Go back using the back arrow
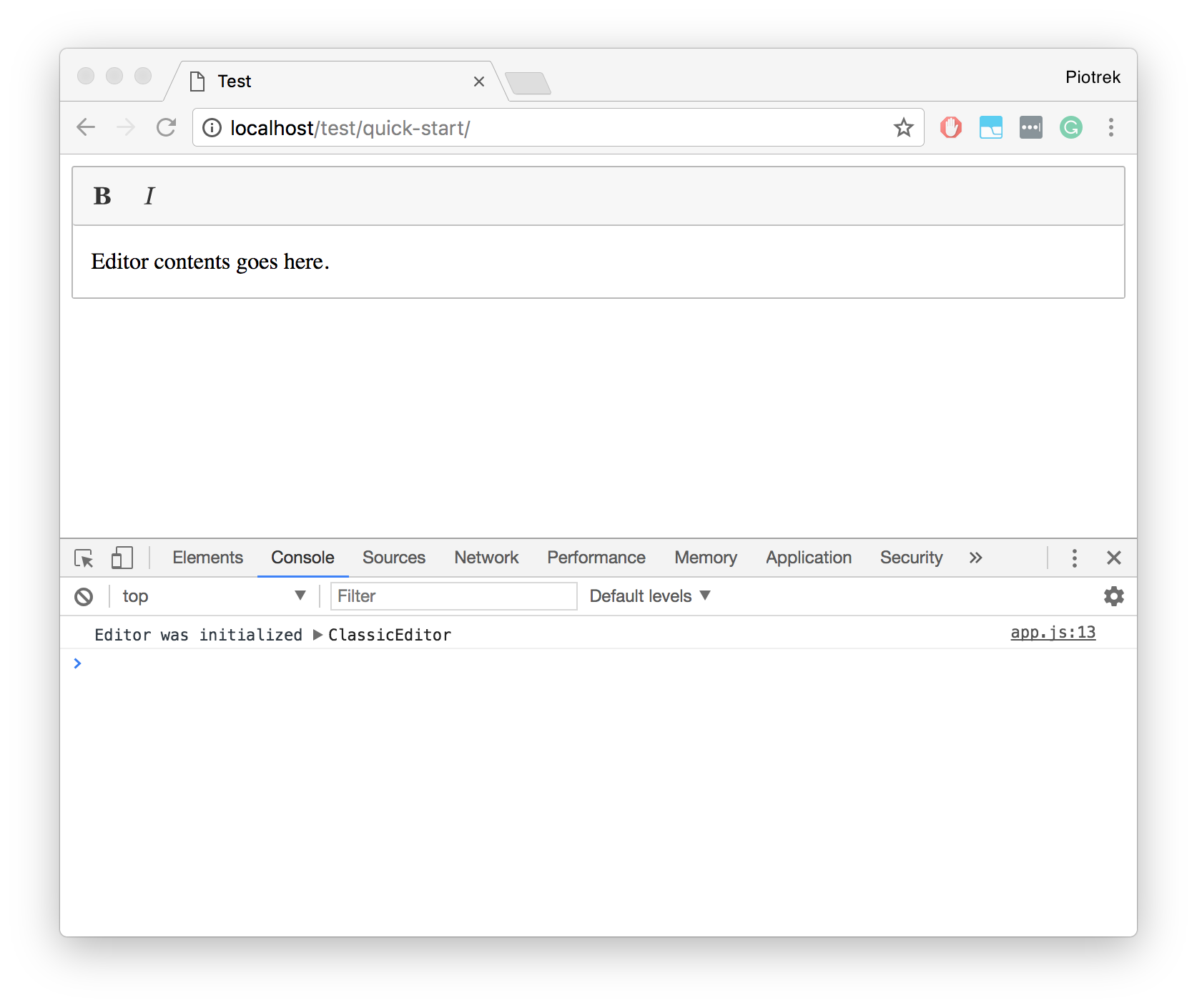This screenshot has width=1197, height=1008. tap(86, 128)
